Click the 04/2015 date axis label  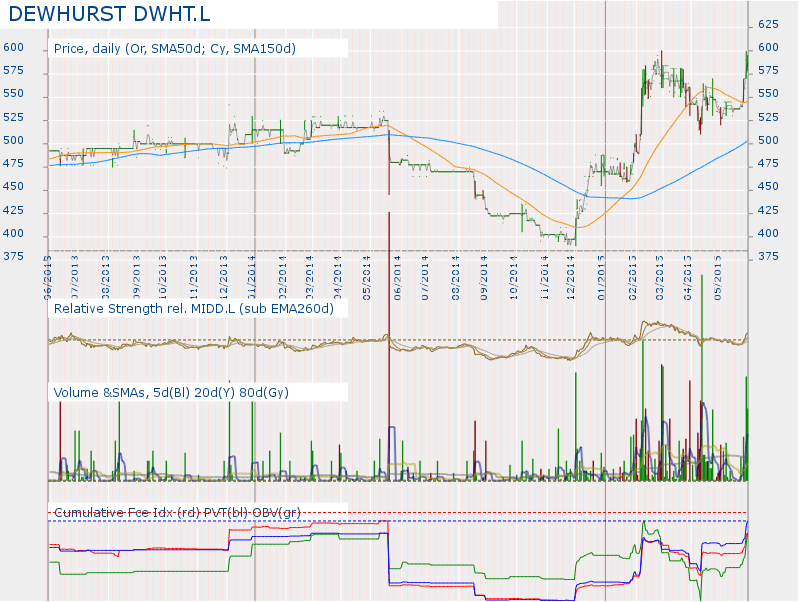coord(688,273)
